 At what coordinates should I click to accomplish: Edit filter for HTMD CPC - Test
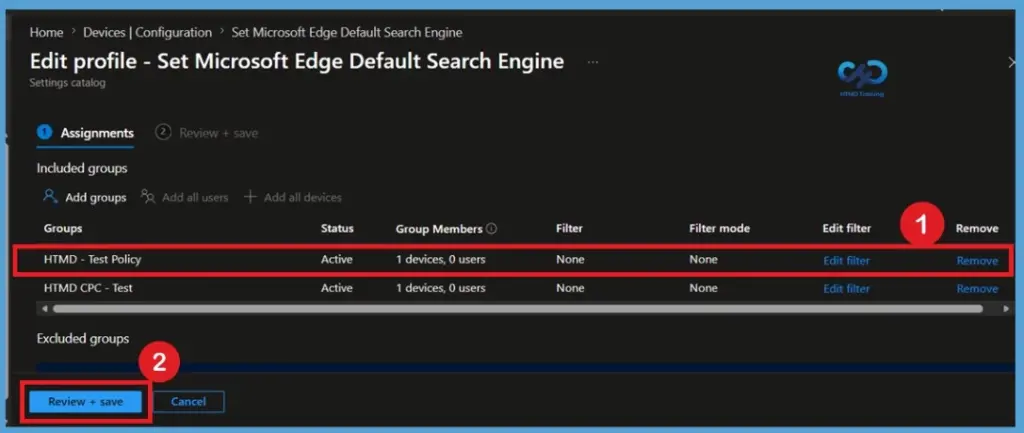(x=846, y=289)
